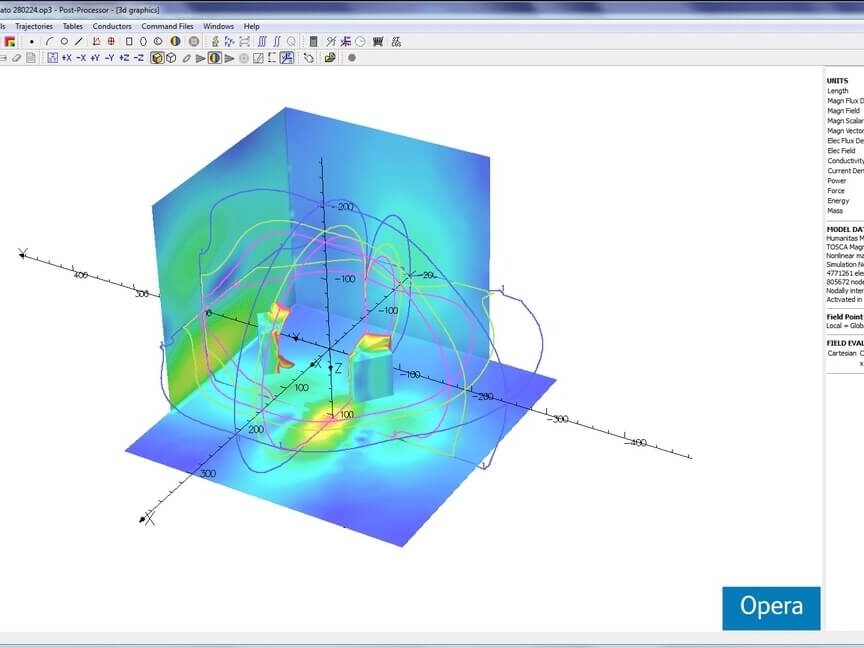The height and width of the screenshot is (648, 864).
Task: Click the calculator icon in toolbar
Action: click(313, 42)
